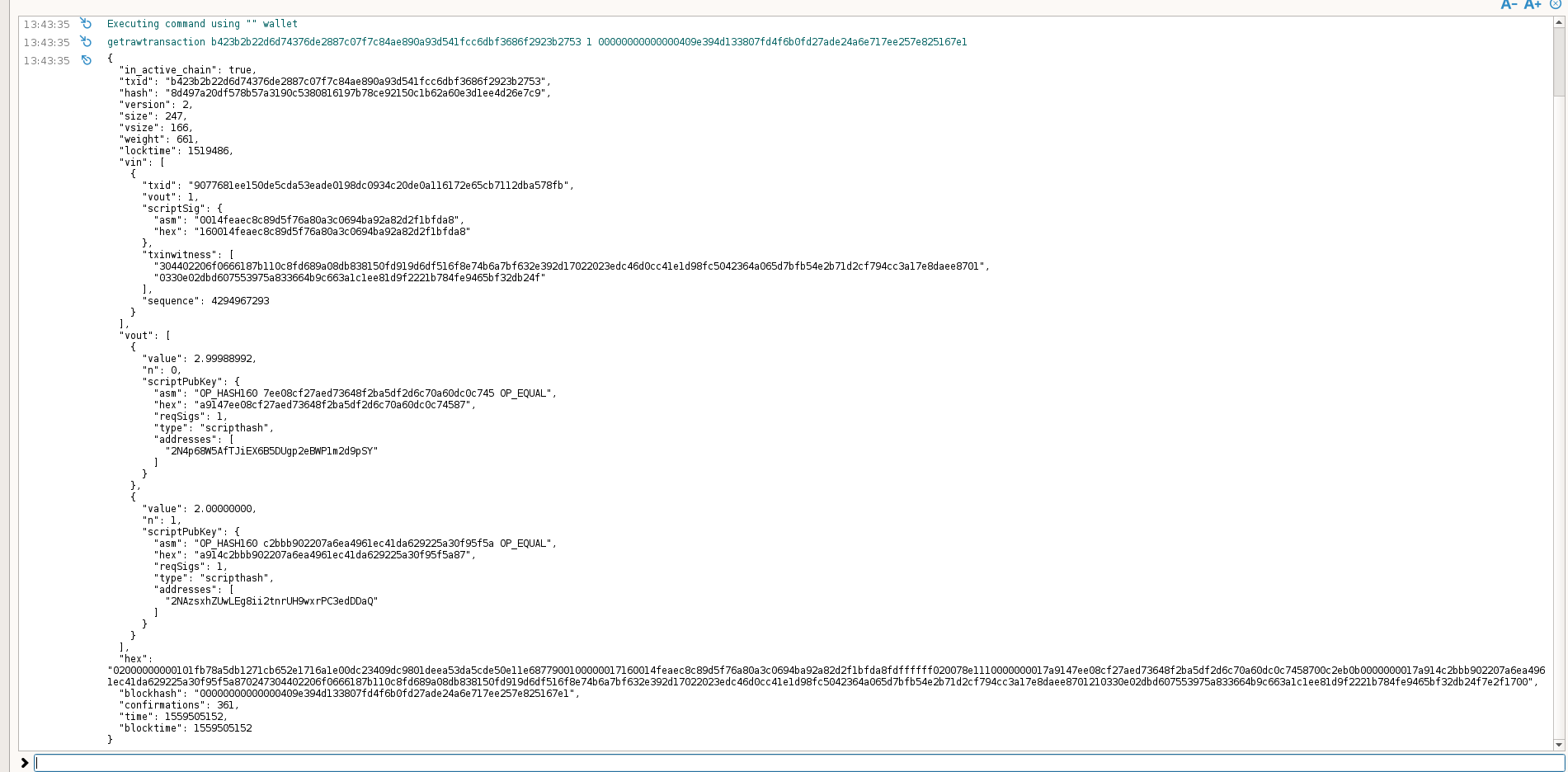The image size is (1568, 772).
Task: Click the '"in_active_chain": true' line
Action: tap(187, 70)
